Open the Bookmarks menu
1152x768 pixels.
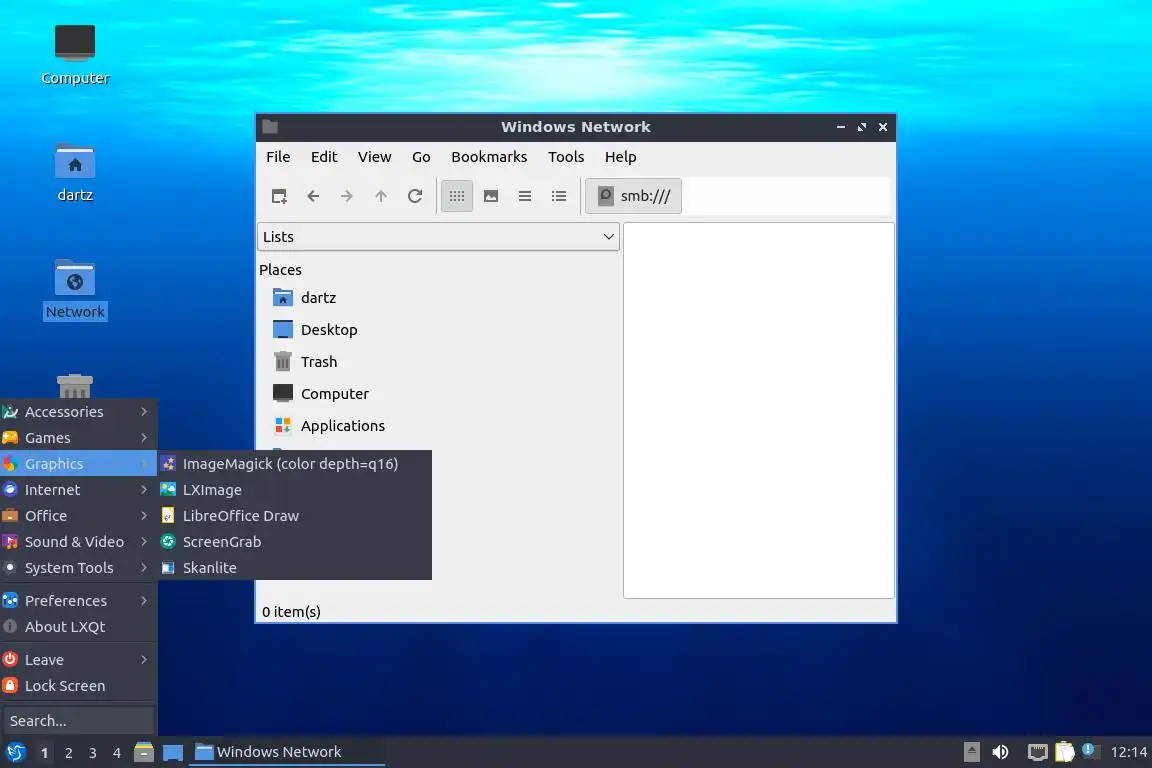point(489,157)
